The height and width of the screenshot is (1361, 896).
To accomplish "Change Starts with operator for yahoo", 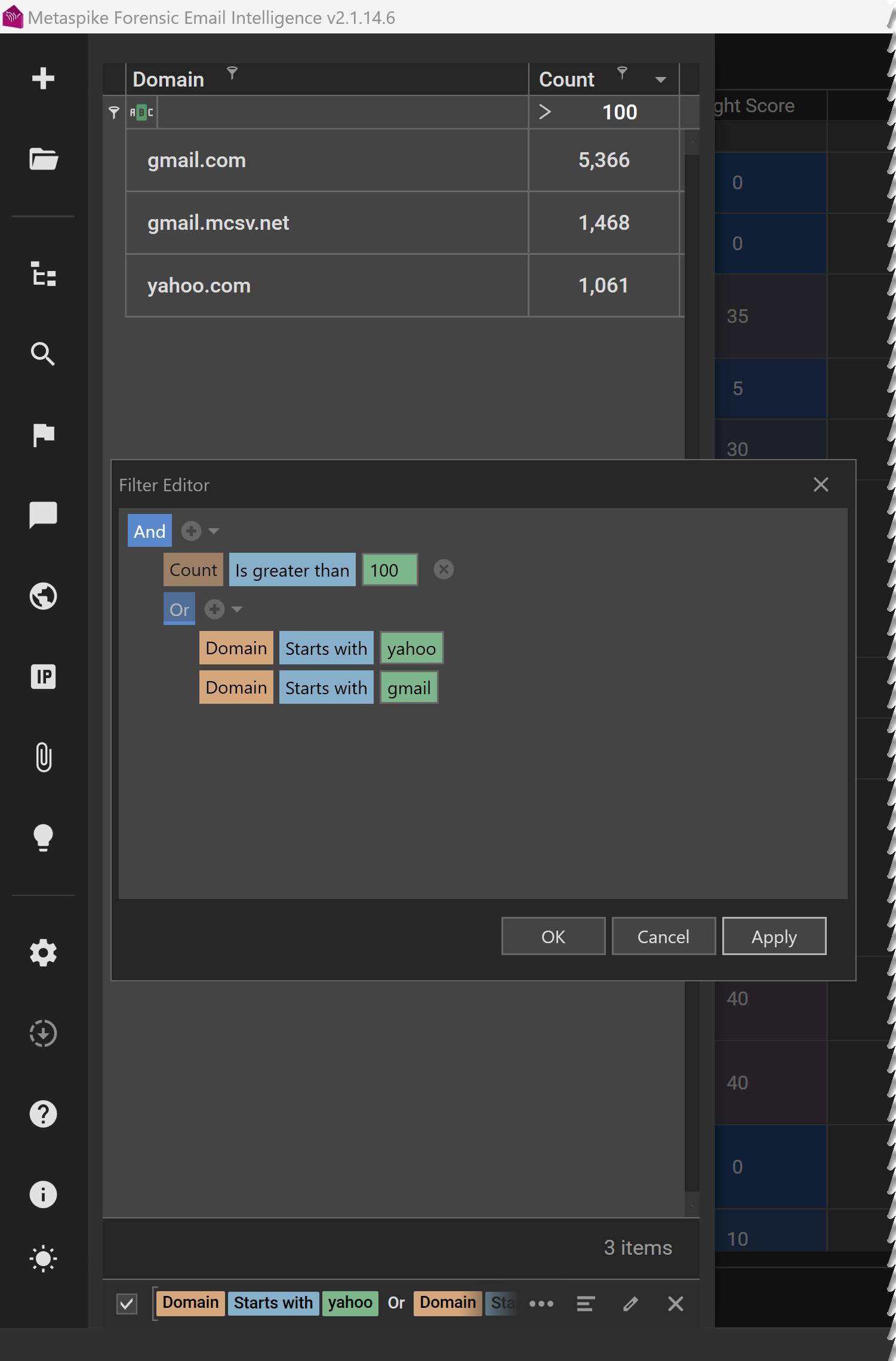I will (x=326, y=648).
